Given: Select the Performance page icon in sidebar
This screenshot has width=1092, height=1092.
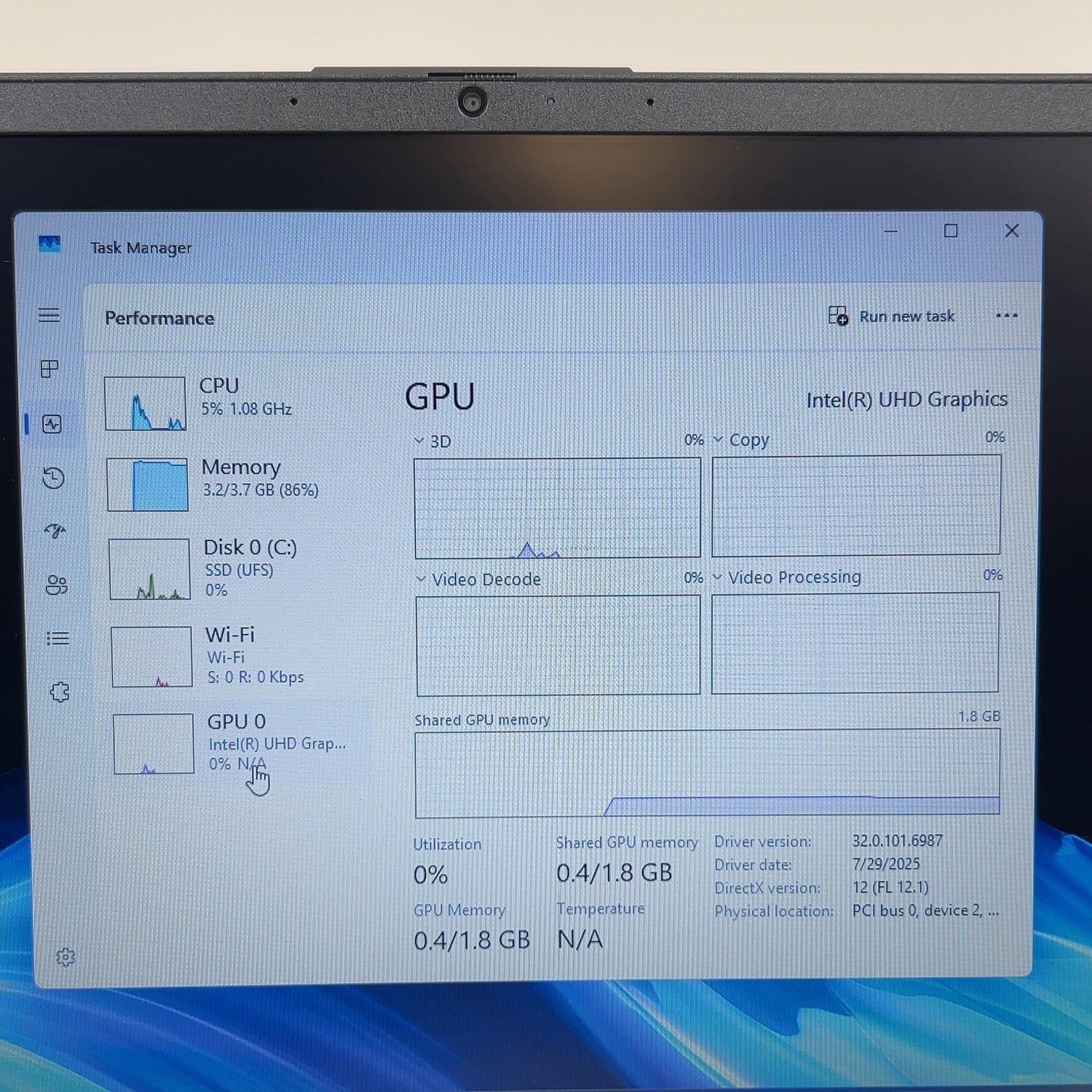Looking at the screenshot, I should click(52, 424).
